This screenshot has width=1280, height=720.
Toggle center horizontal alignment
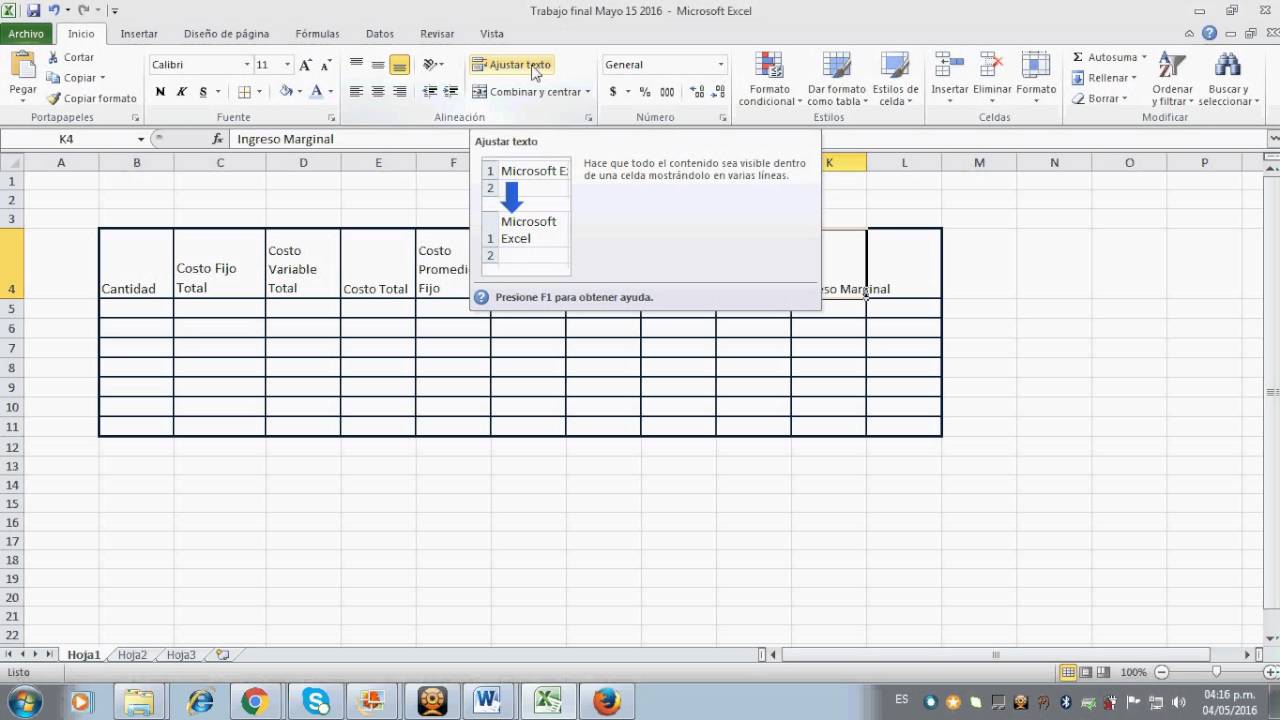tap(378, 92)
